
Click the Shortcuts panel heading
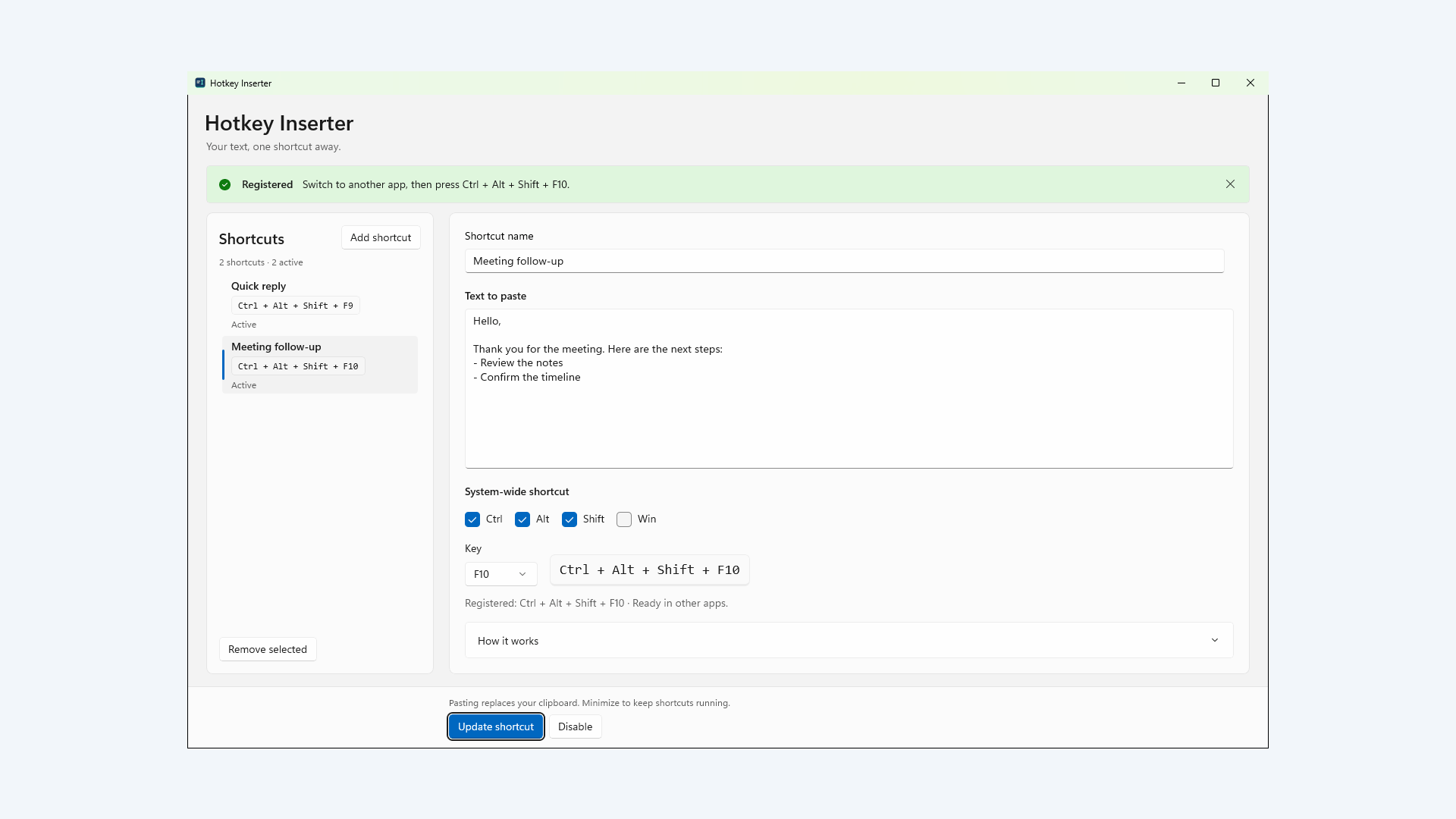tap(252, 239)
